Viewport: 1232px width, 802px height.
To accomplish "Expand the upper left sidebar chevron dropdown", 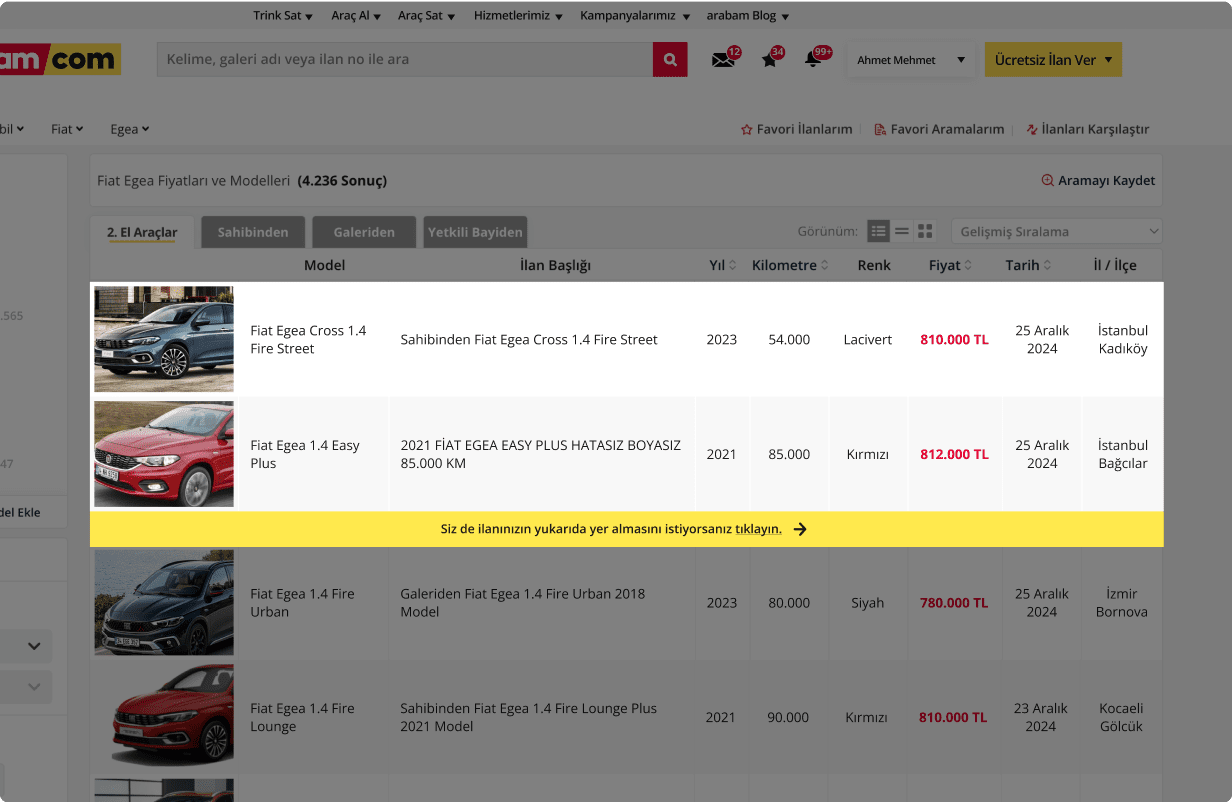I will [33, 646].
